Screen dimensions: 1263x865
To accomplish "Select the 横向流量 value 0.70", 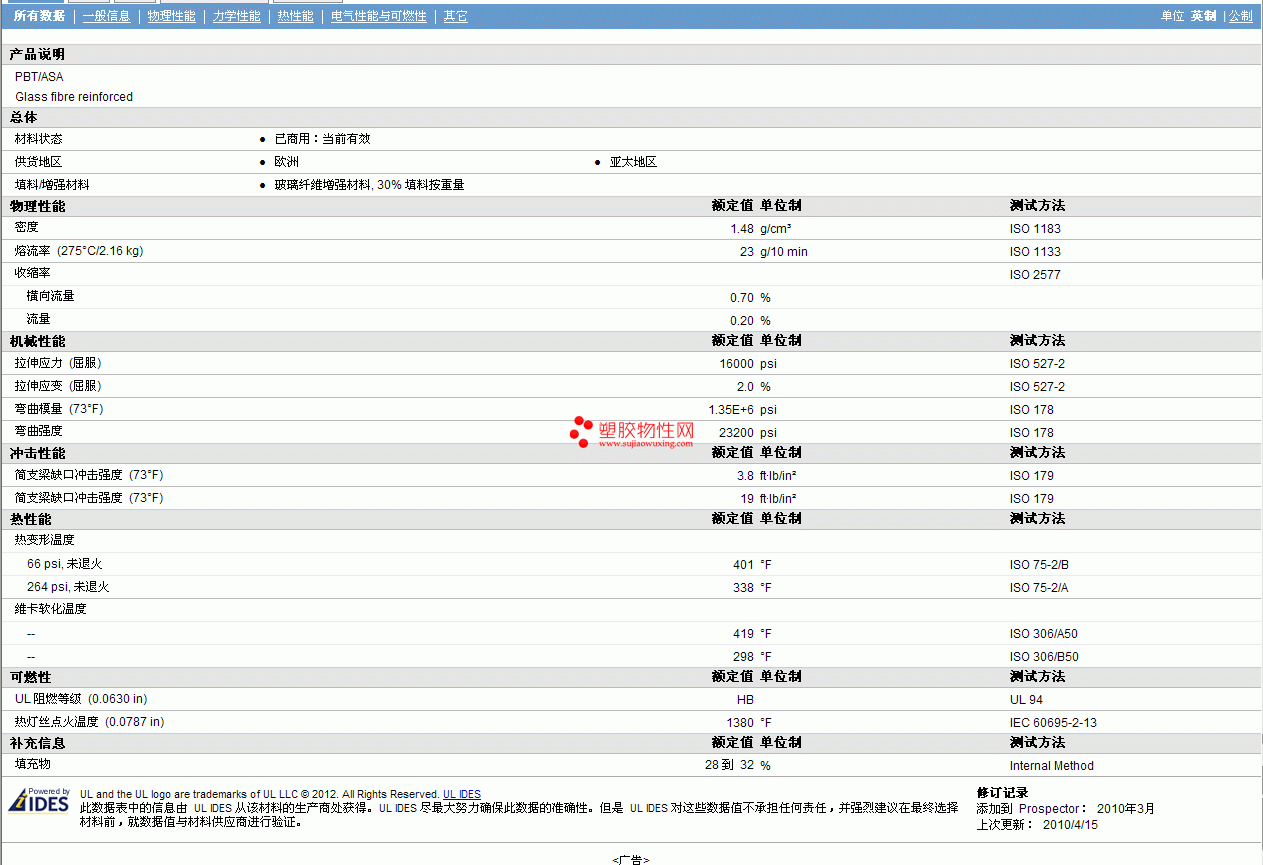I will tap(741, 297).
